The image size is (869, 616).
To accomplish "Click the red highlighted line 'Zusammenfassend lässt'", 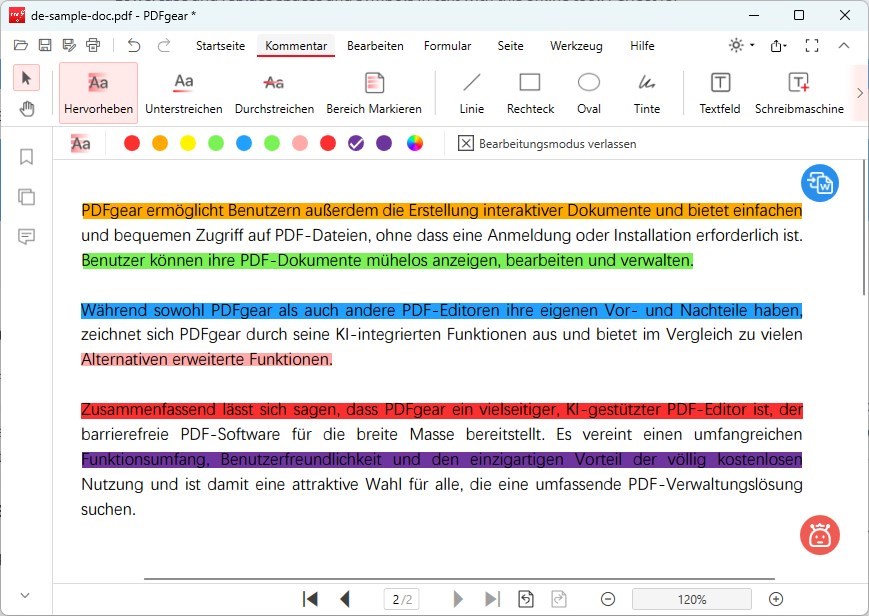I will click(442, 410).
